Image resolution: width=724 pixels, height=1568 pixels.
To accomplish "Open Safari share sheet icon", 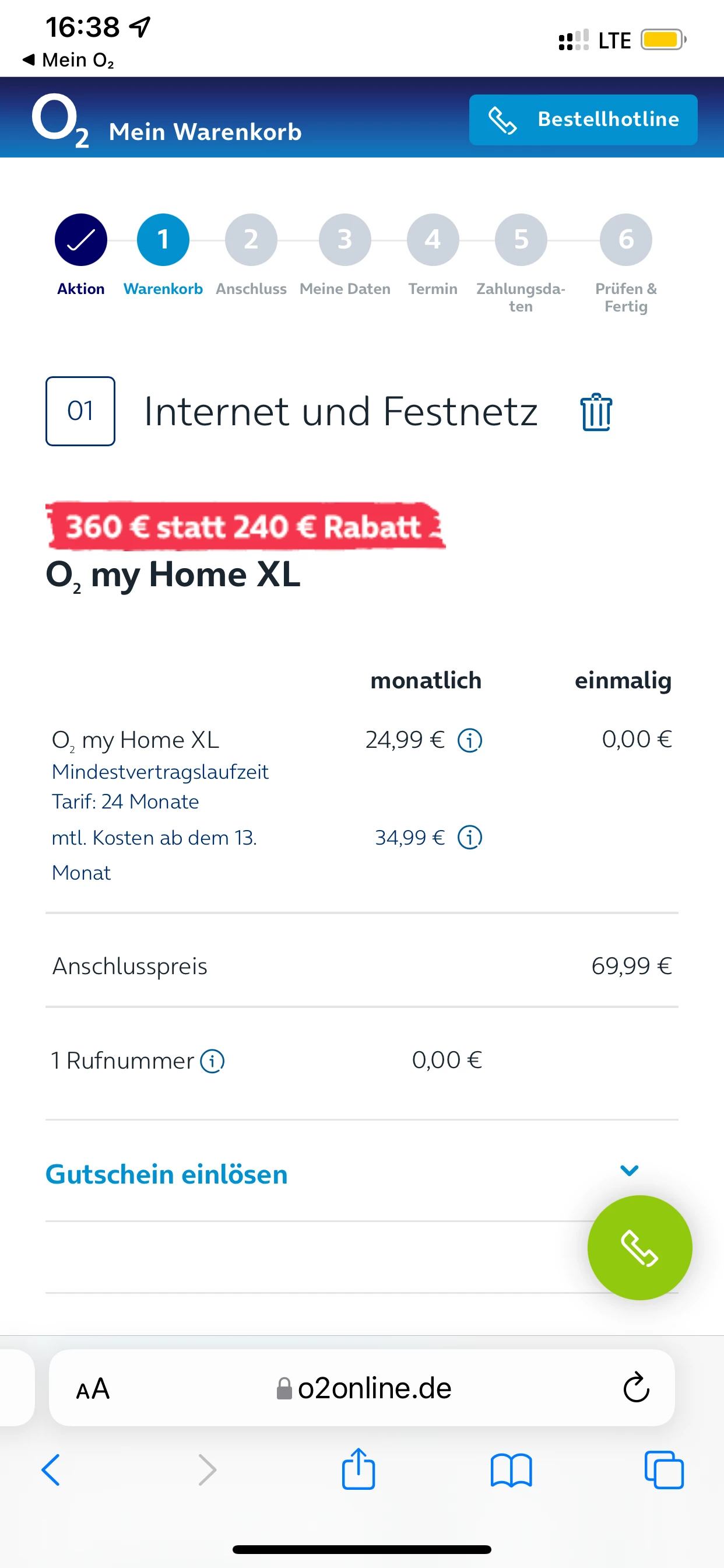I will pyautogui.click(x=359, y=1469).
